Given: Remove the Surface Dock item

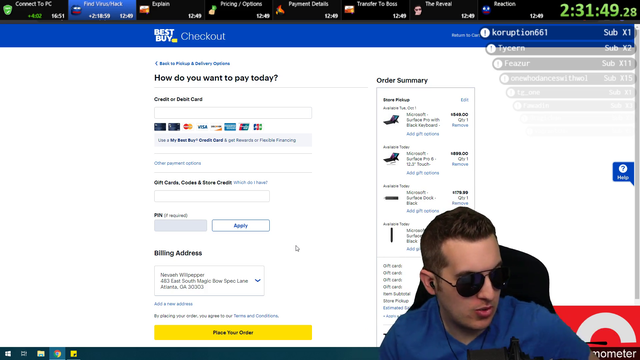Looking at the screenshot, I should 460,203.
